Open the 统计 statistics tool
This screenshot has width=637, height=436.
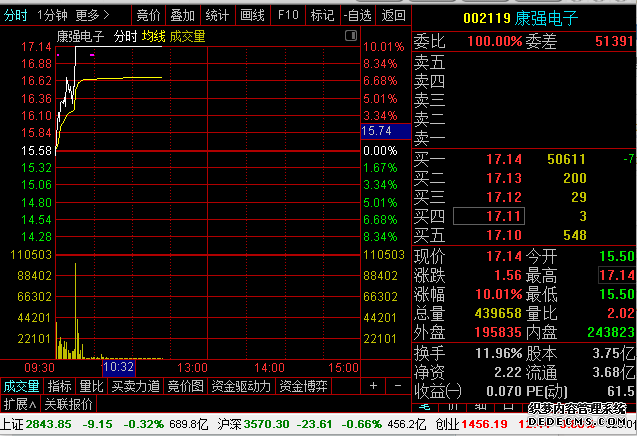pos(217,15)
